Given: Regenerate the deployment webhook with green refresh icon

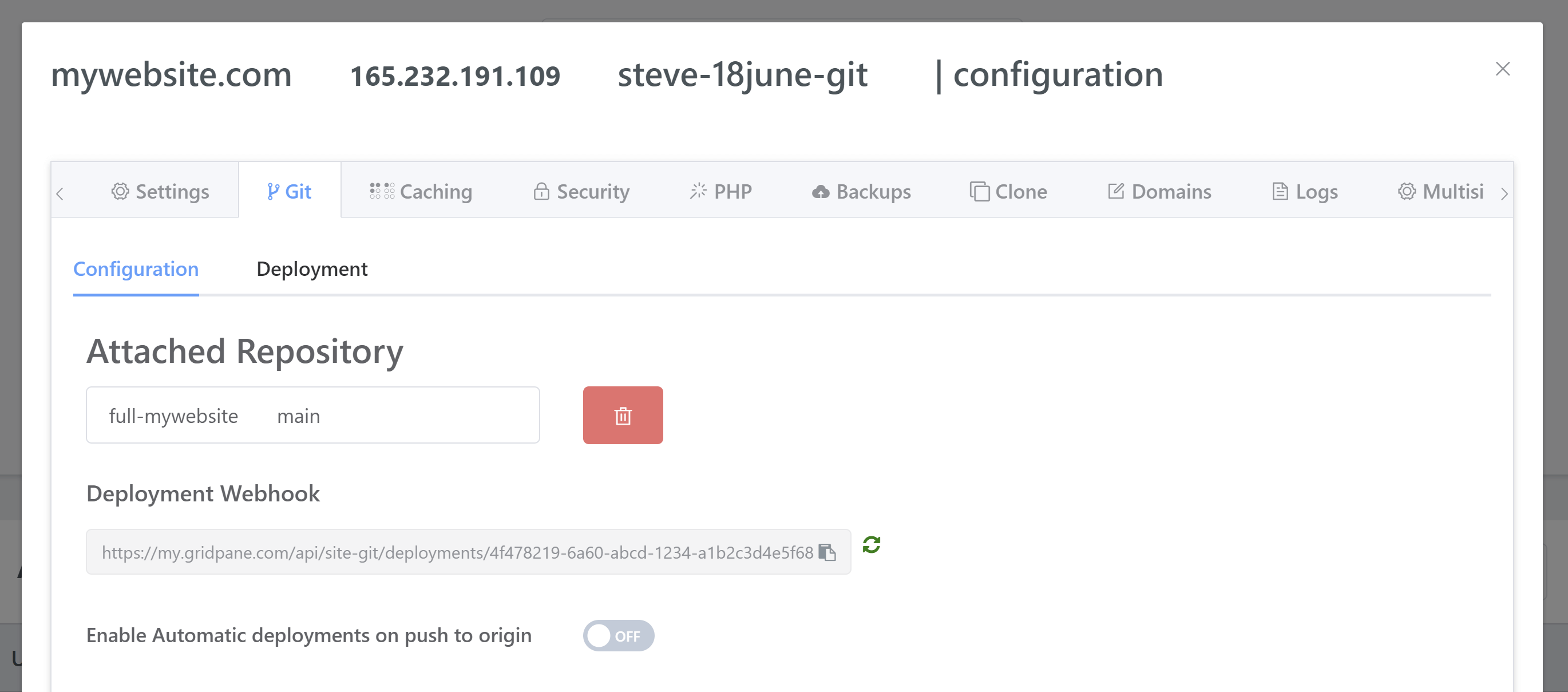Looking at the screenshot, I should tap(871, 544).
